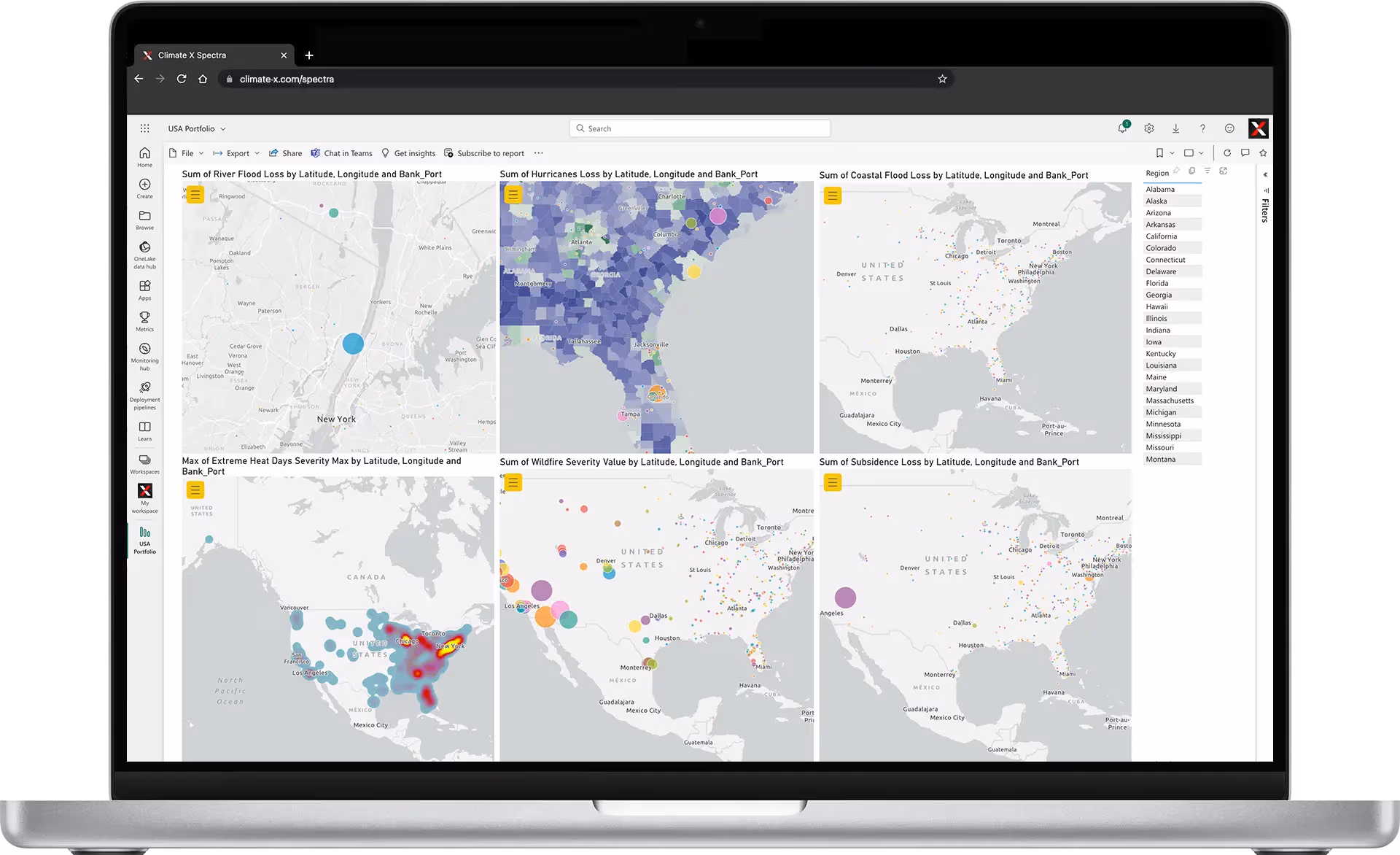The height and width of the screenshot is (855, 1400).
Task: Select Massachusetts in Region slicer
Action: (x=1172, y=401)
